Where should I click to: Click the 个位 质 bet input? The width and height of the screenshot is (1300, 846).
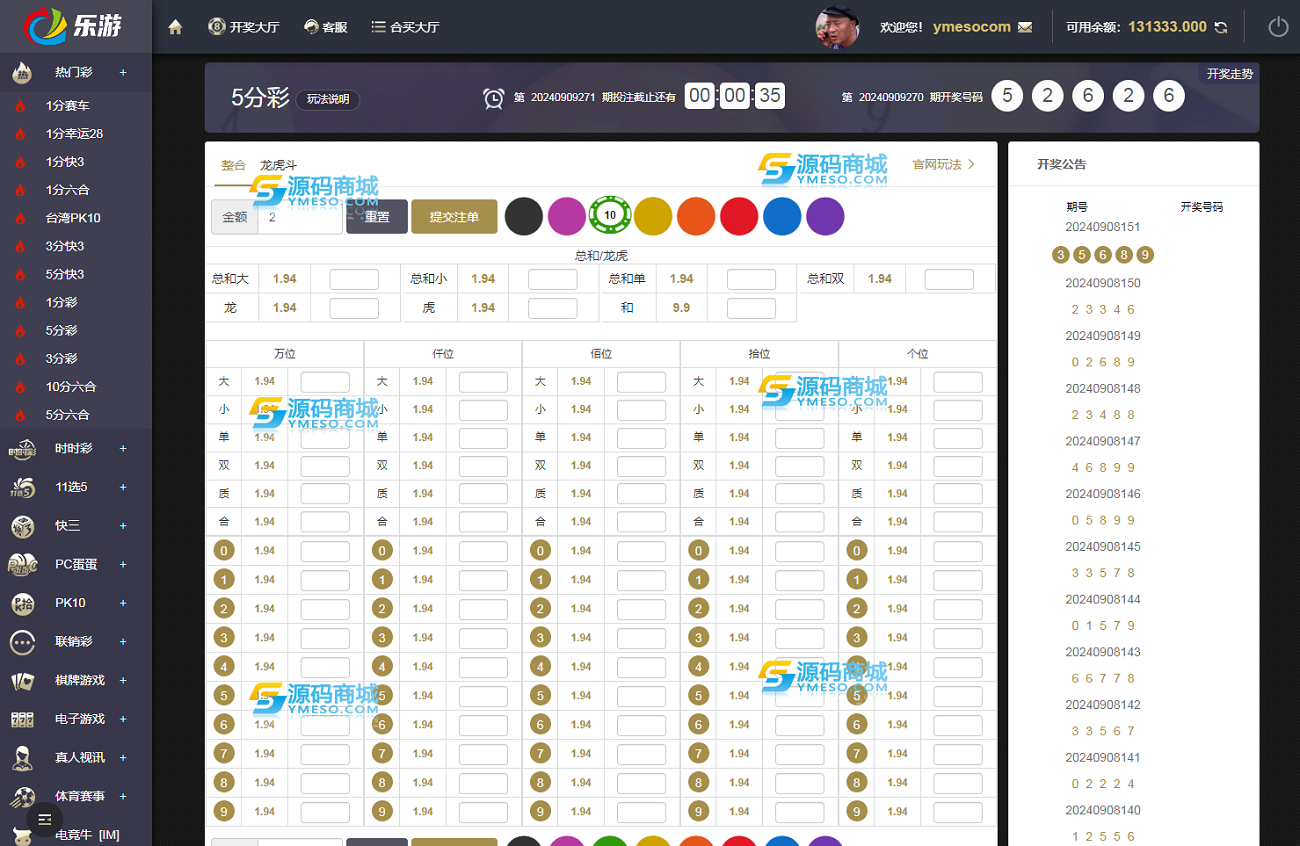tap(958, 494)
